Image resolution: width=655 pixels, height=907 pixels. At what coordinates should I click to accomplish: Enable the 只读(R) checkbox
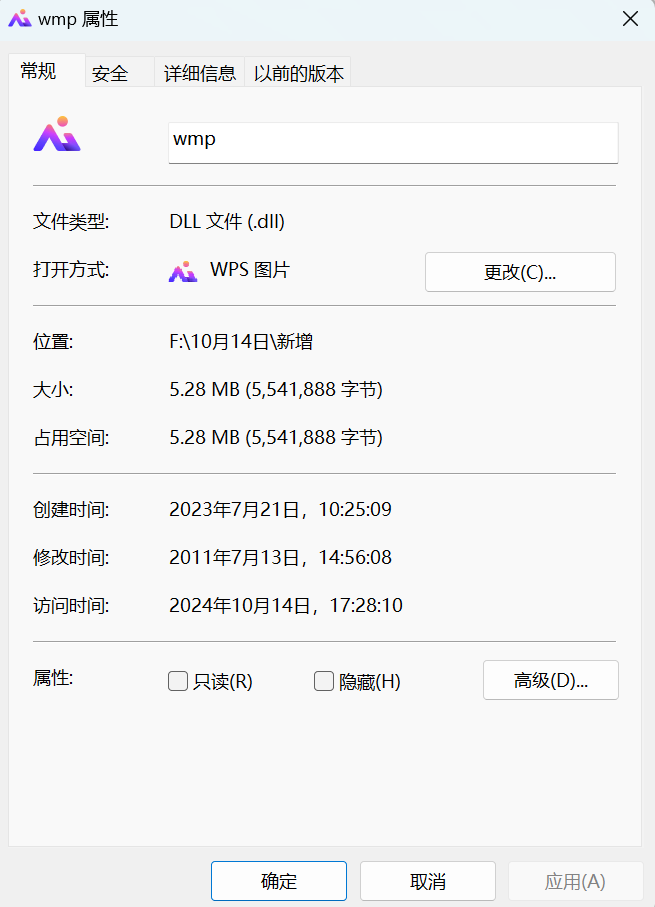(178, 681)
